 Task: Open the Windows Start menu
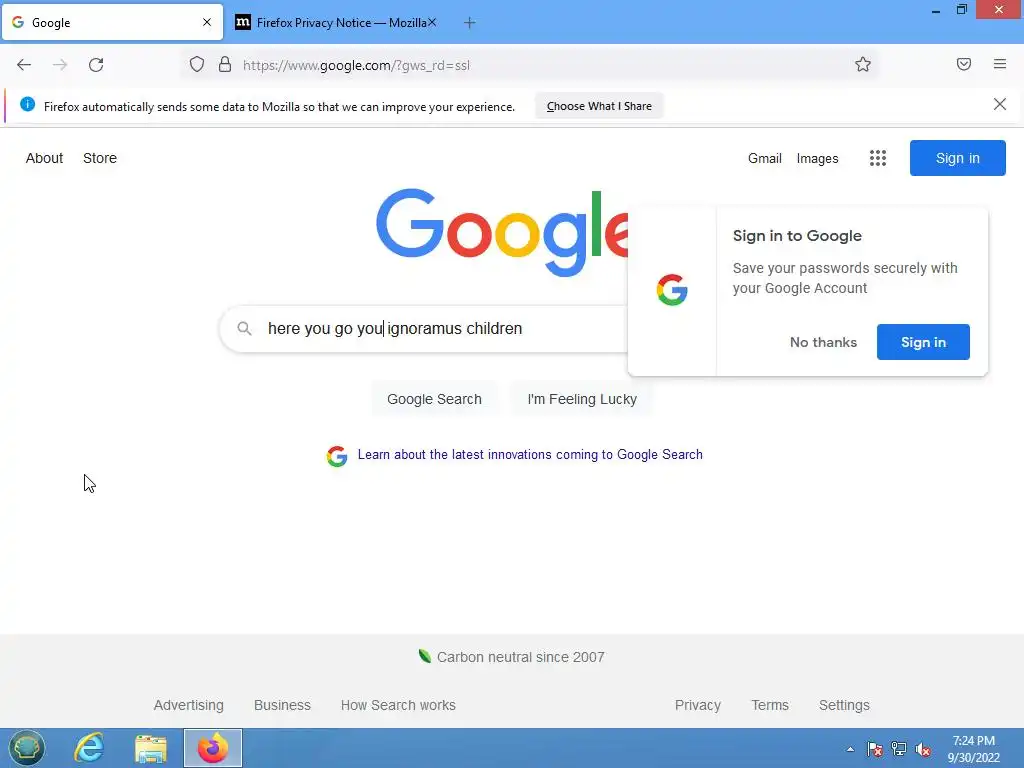coord(27,748)
